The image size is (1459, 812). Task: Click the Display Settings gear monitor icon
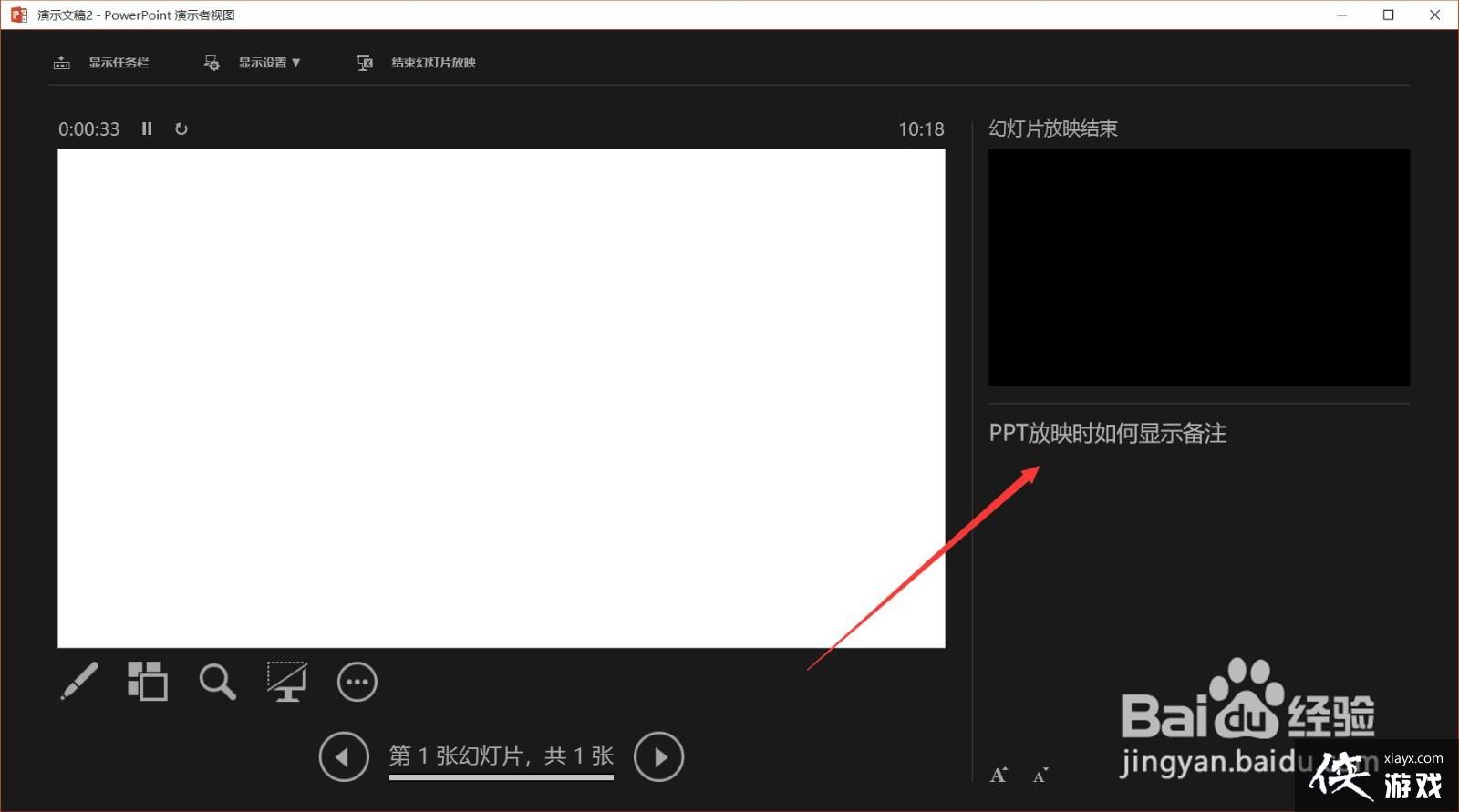pyautogui.click(x=212, y=63)
